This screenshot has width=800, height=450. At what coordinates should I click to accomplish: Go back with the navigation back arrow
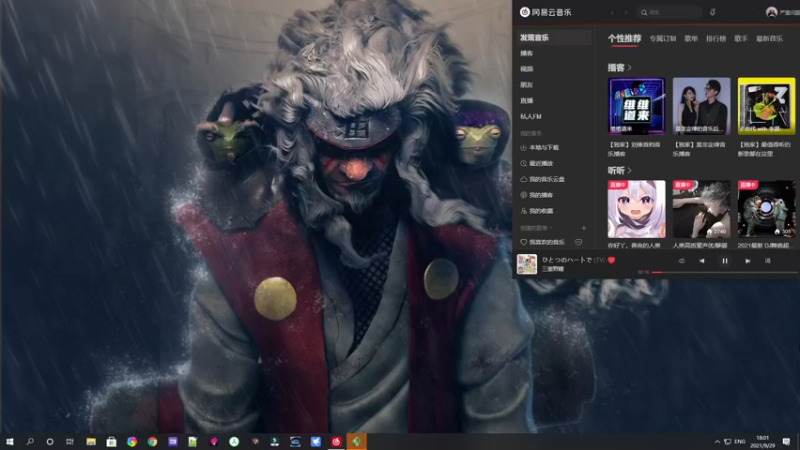coord(612,12)
